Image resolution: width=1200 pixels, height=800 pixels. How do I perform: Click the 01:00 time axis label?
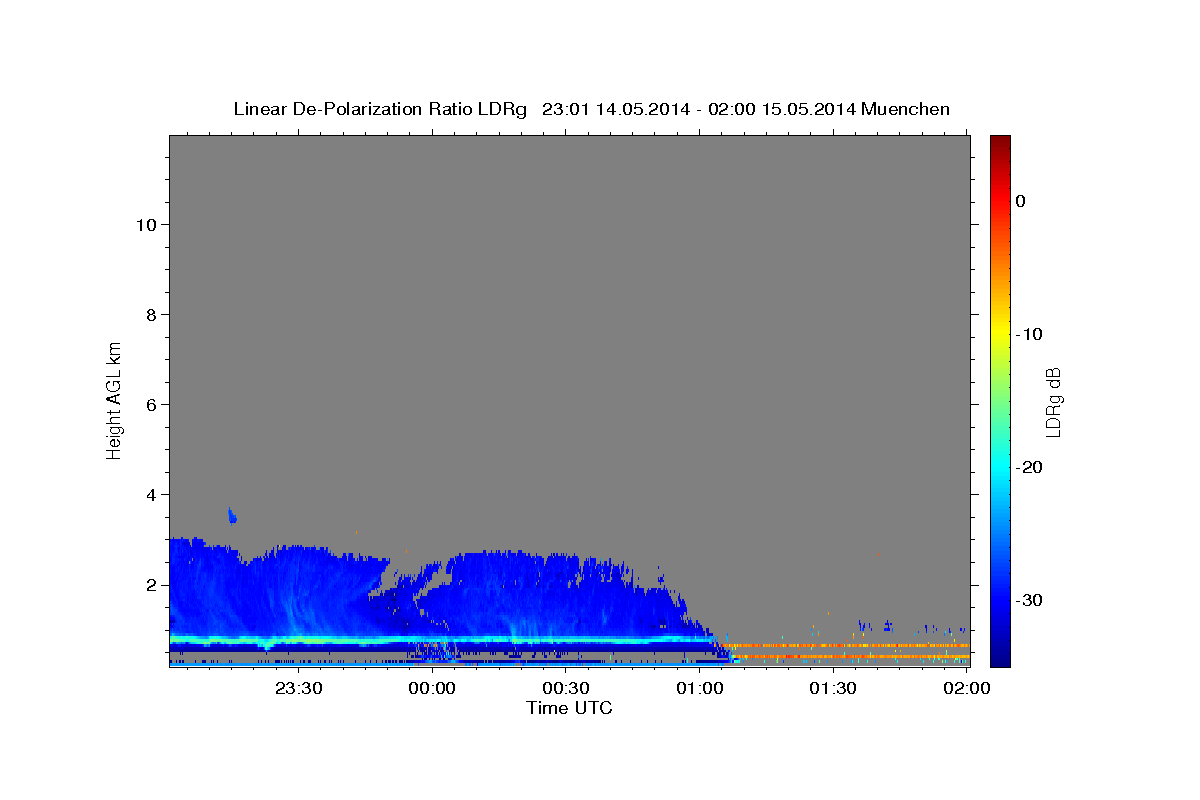click(x=699, y=688)
